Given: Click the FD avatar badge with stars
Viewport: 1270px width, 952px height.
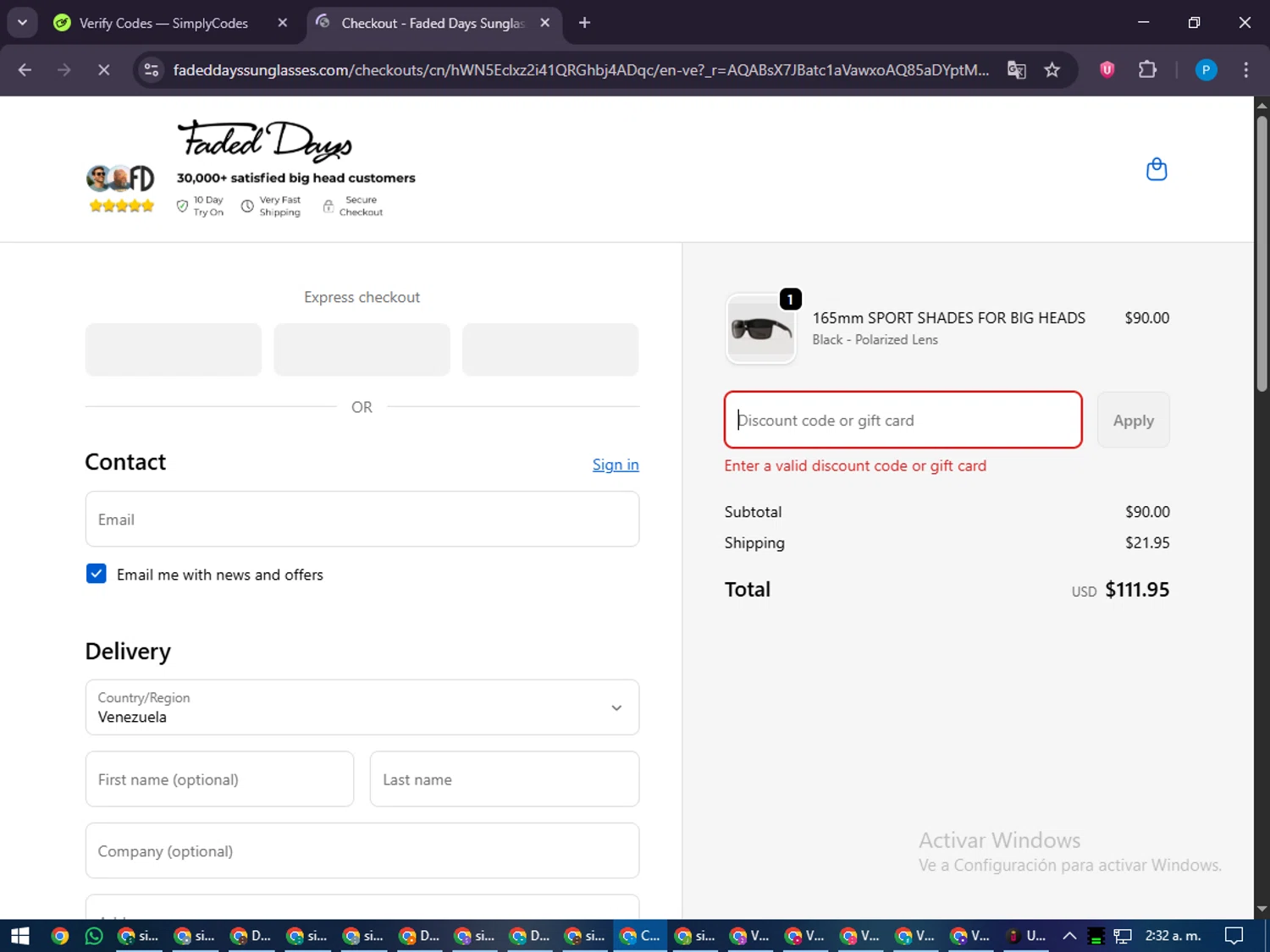Looking at the screenshot, I should point(121,189).
